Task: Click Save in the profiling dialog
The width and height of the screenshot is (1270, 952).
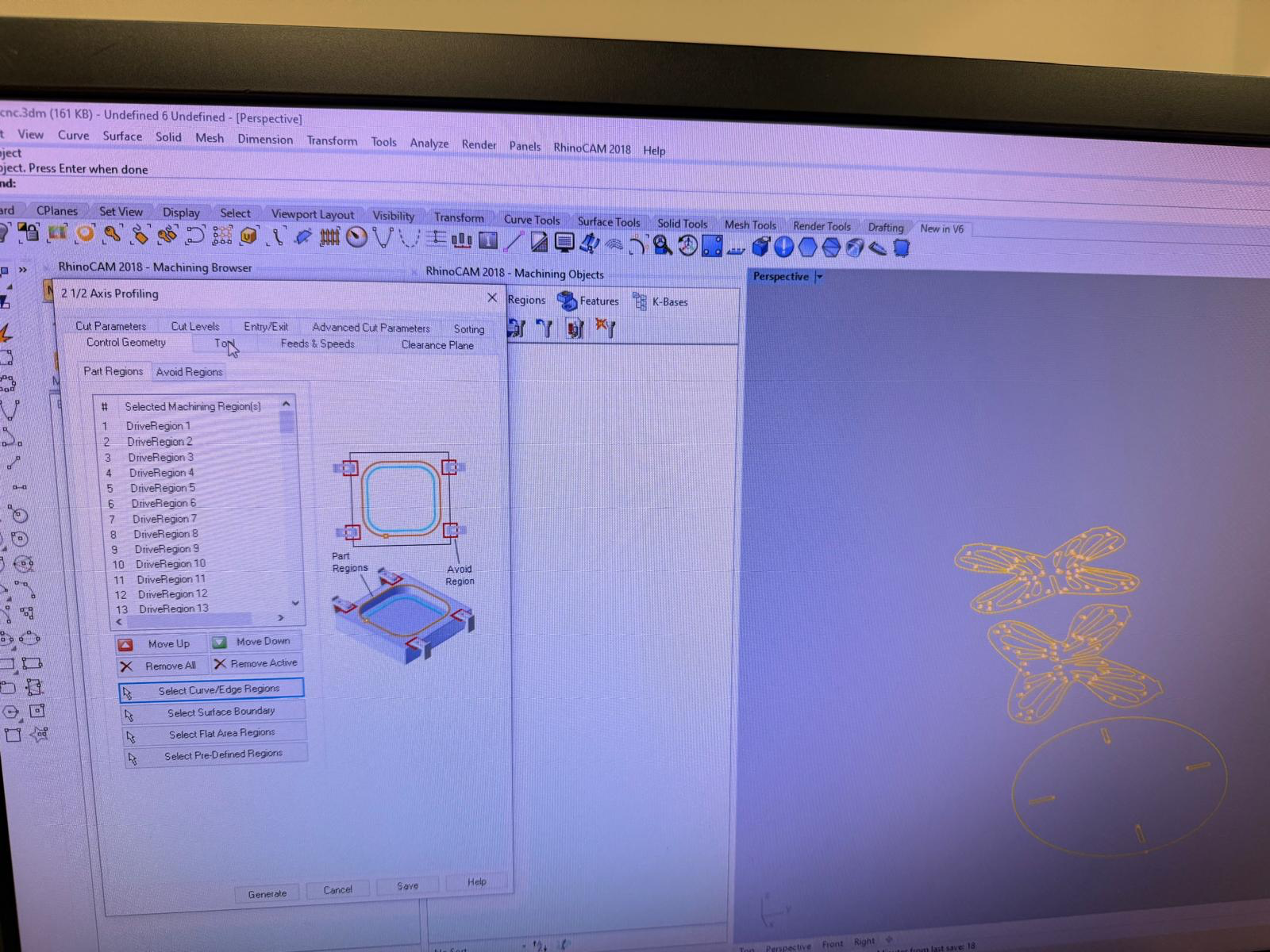Action: 408,886
